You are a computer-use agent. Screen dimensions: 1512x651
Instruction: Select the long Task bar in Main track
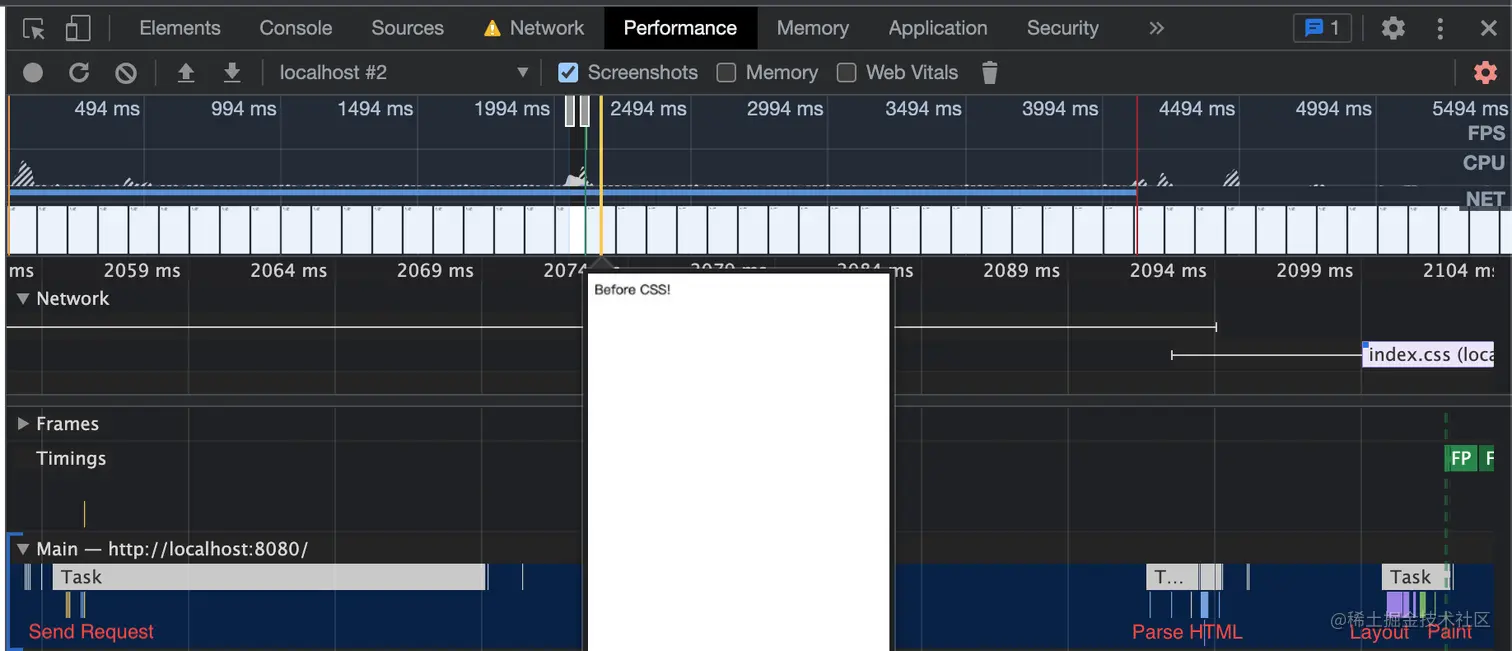(x=269, y=577)
